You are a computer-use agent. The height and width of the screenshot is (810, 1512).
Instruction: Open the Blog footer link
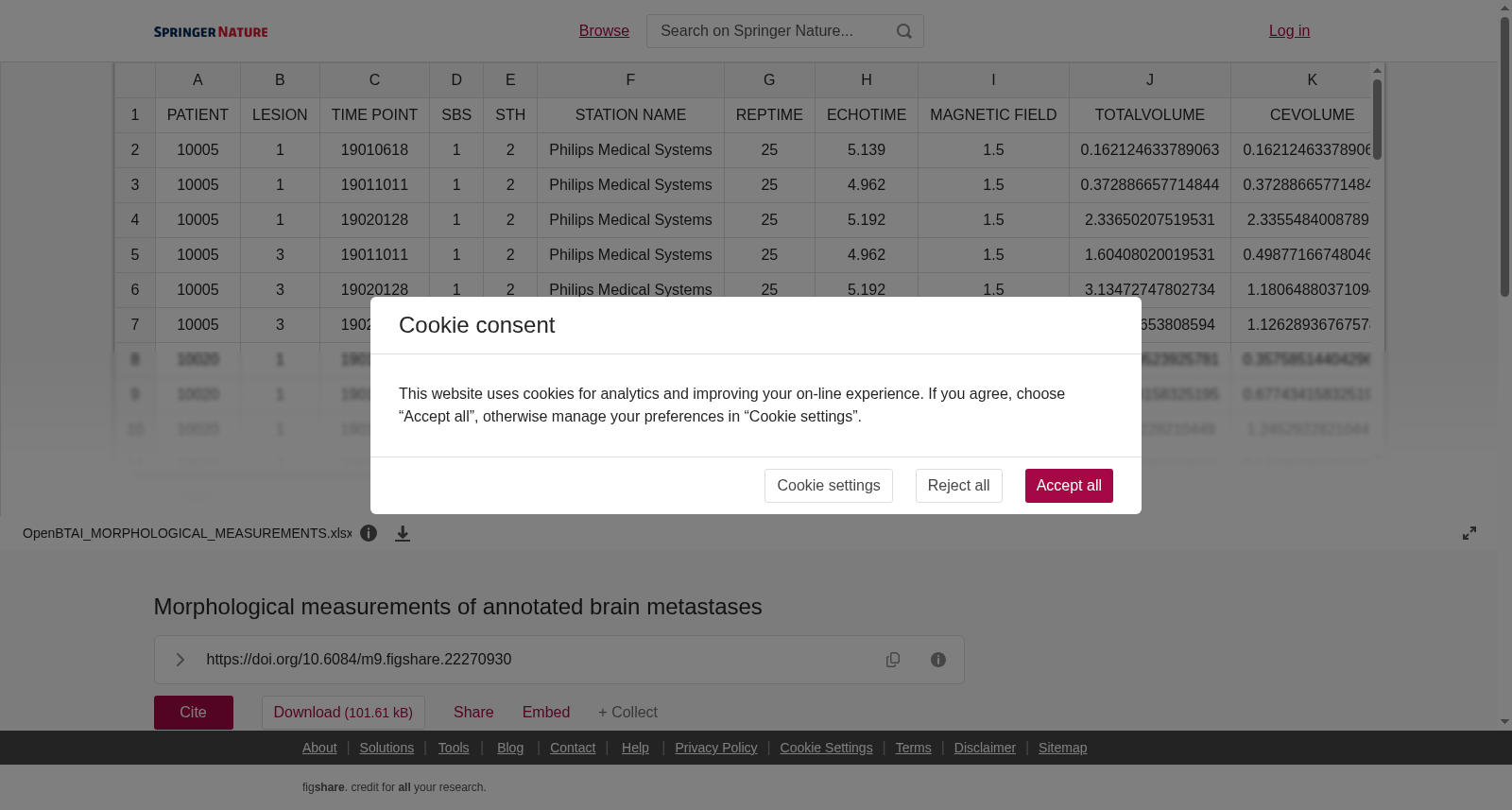pyautogui.click(x=510, y=748)
